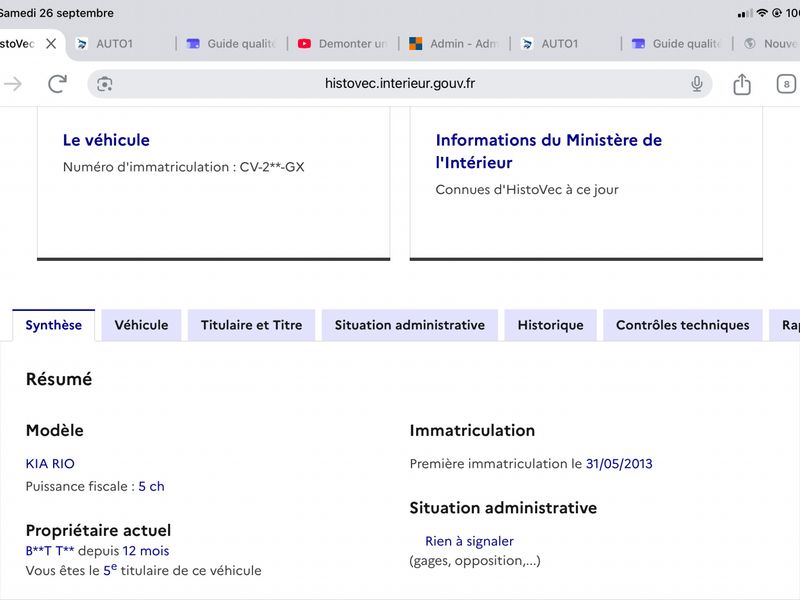
Task: Go forward with the arrow button
Action: coord(13,84)
